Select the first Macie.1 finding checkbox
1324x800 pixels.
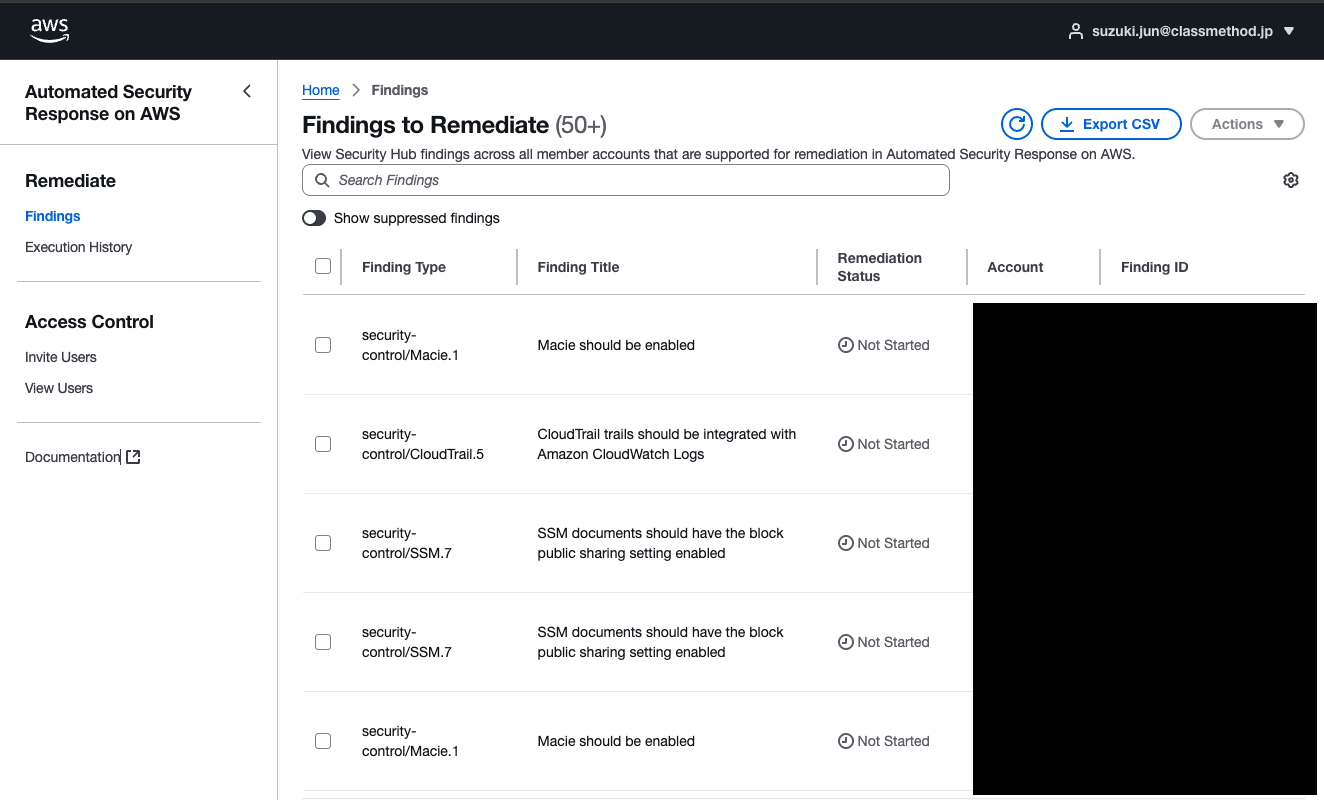click(x=323, y=345)
